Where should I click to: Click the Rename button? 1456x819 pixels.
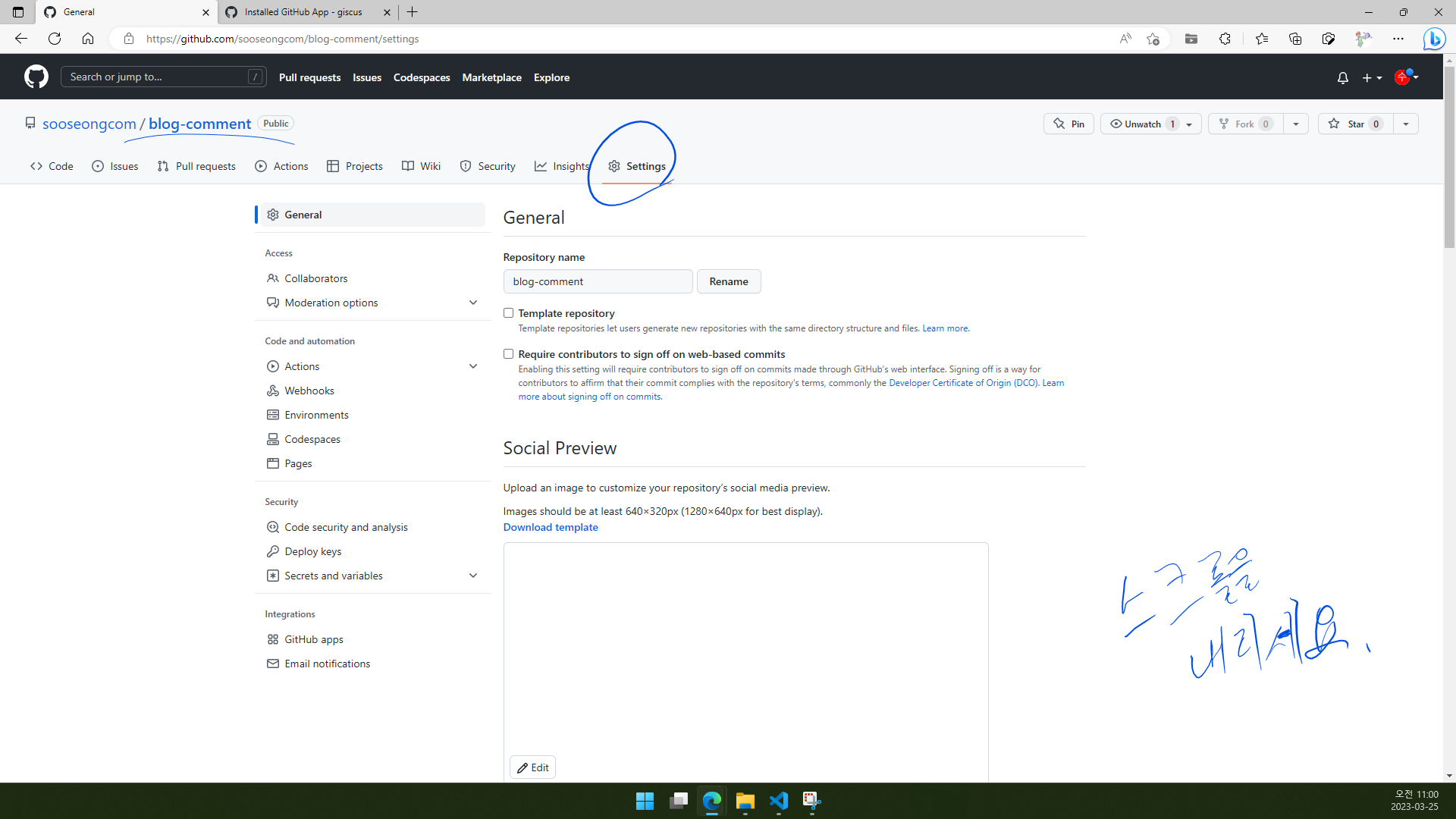[729, 281]
